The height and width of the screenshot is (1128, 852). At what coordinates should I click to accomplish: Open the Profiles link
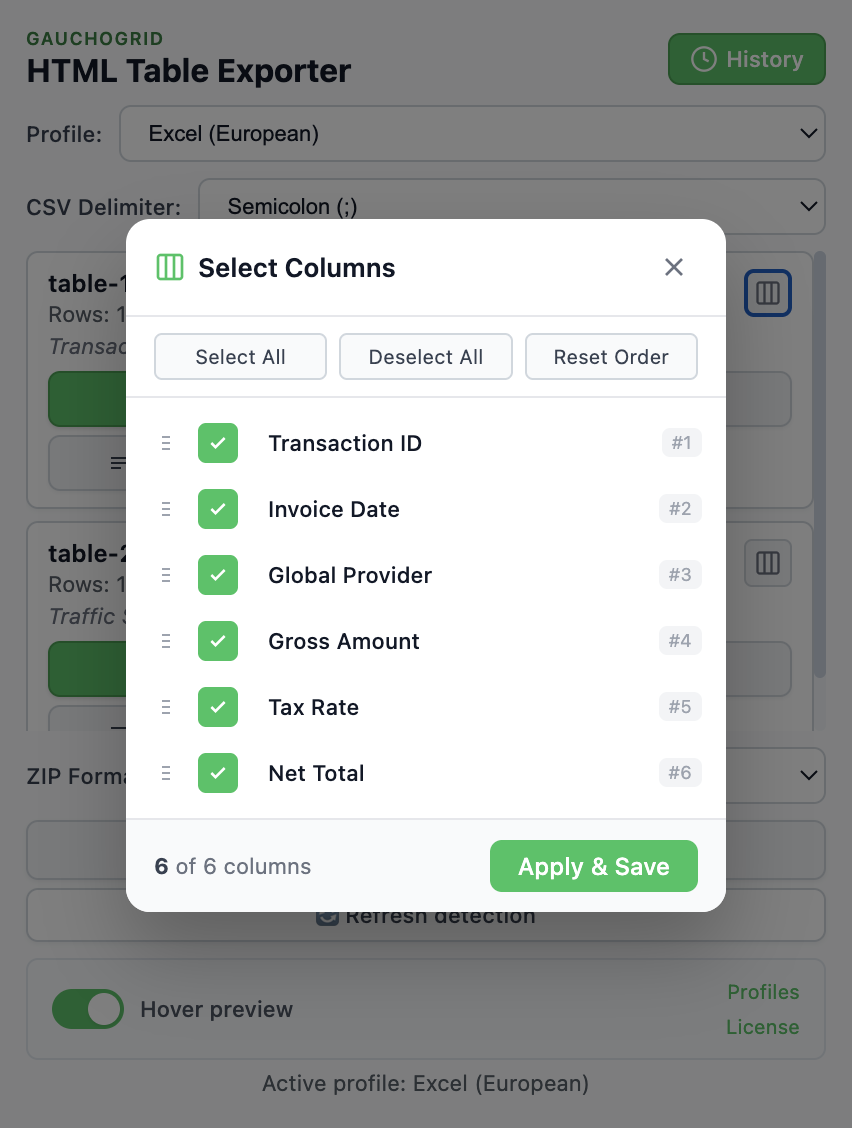pos(763,992)
